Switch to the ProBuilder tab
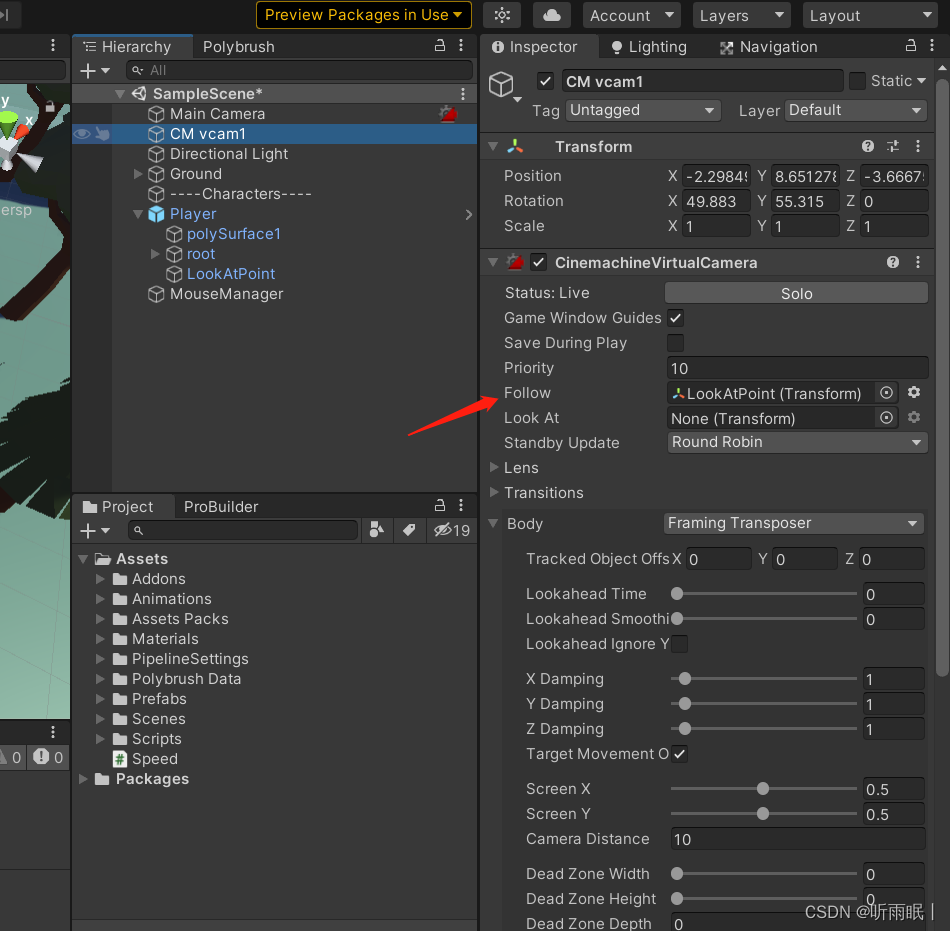Image resolution: width=950 pixels, height=931 pixels. coord(221,506)
